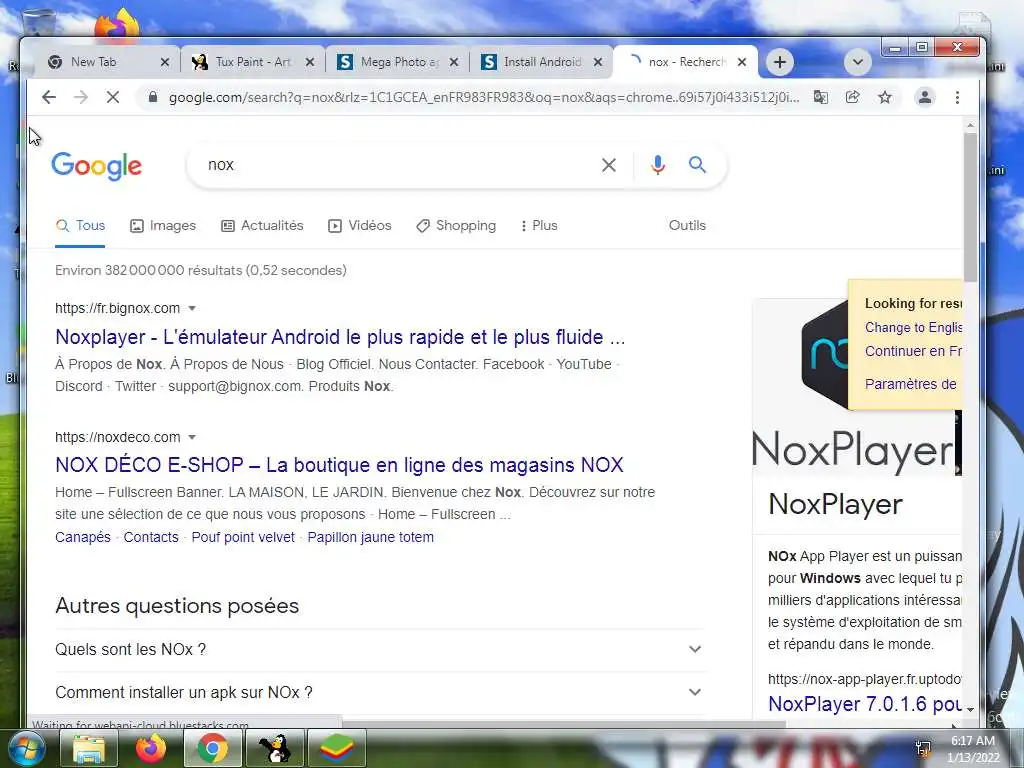Click the scrollbar up arrow
The width and height of the screenshot is (1024, 768).
970,125
